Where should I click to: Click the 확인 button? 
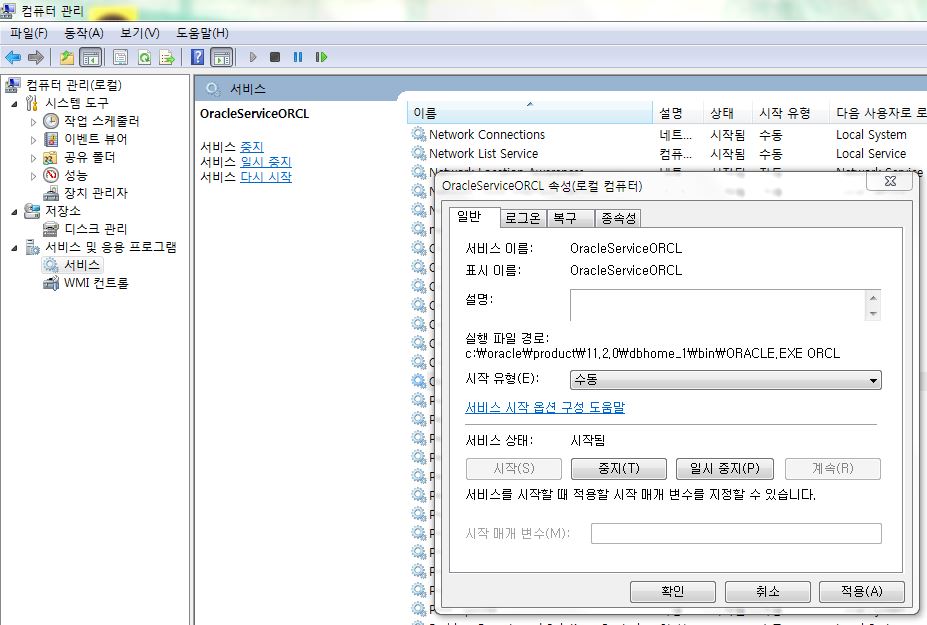point(672,591)
